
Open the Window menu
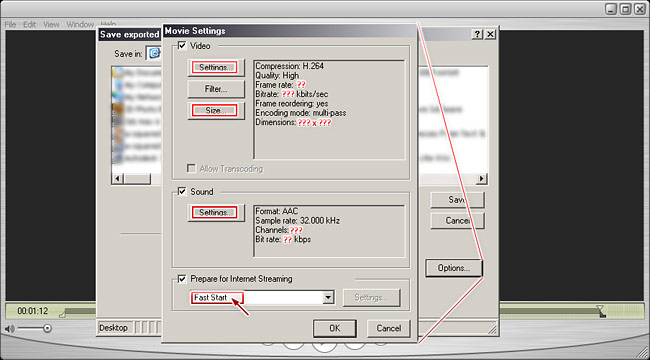coord(80,24)
